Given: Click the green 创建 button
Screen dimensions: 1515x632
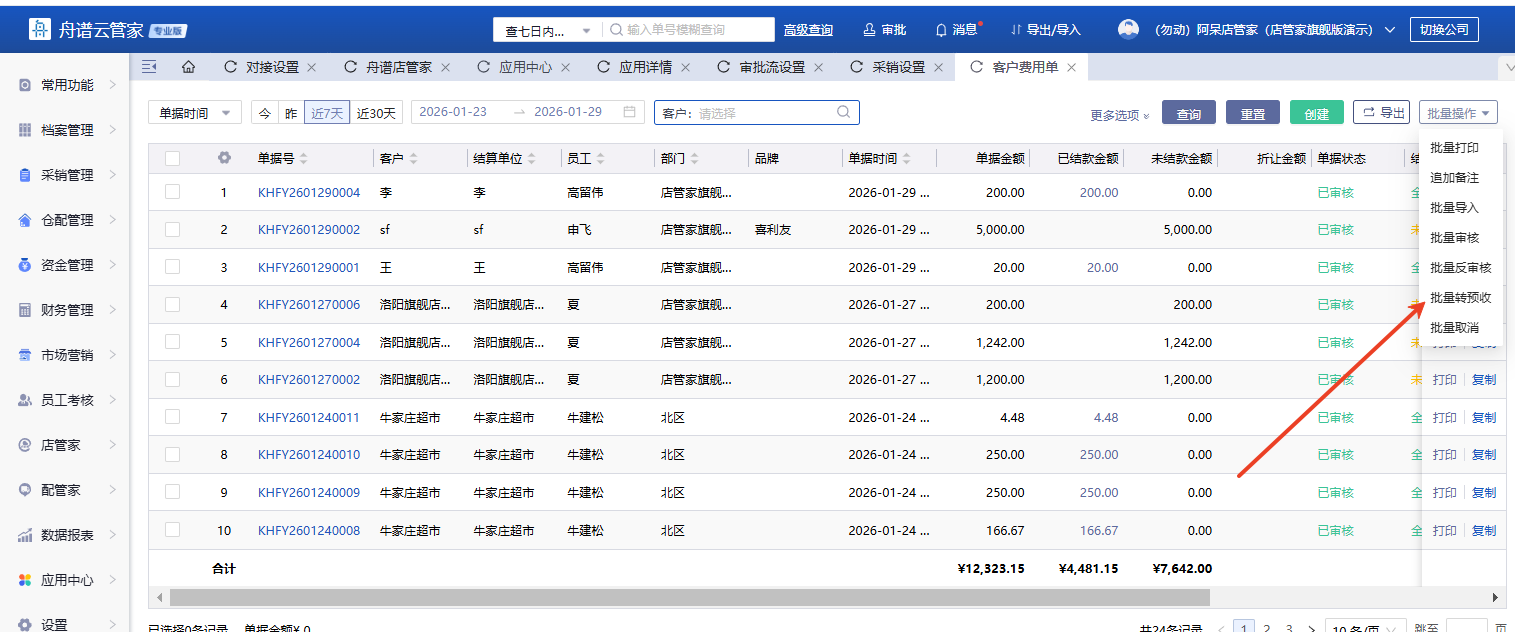Looking at the screenshot, I should 1316,113.
